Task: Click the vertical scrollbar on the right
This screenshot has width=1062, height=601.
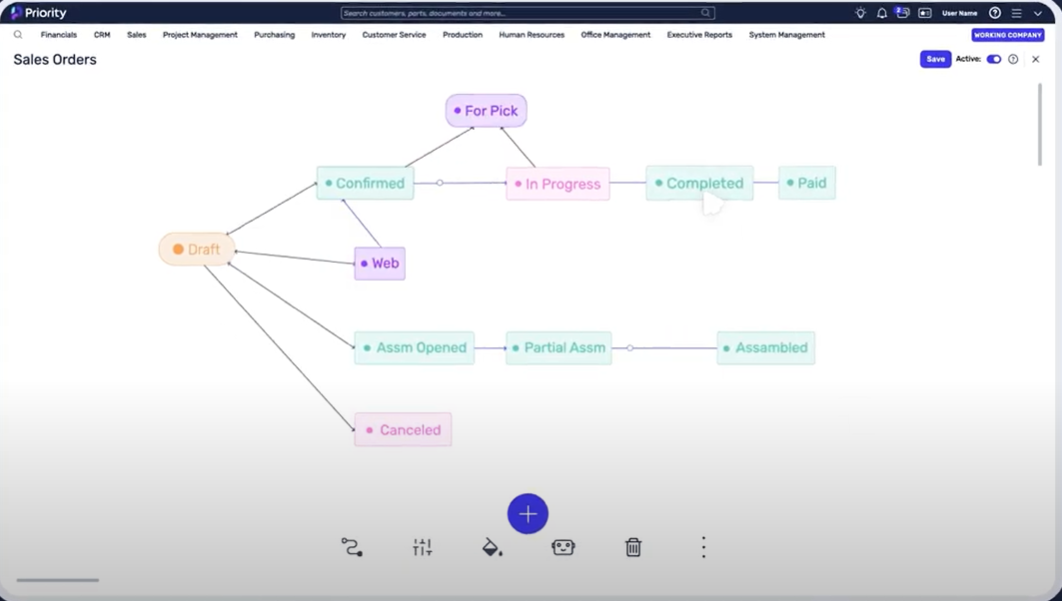Action: [x=1040, y=125]
